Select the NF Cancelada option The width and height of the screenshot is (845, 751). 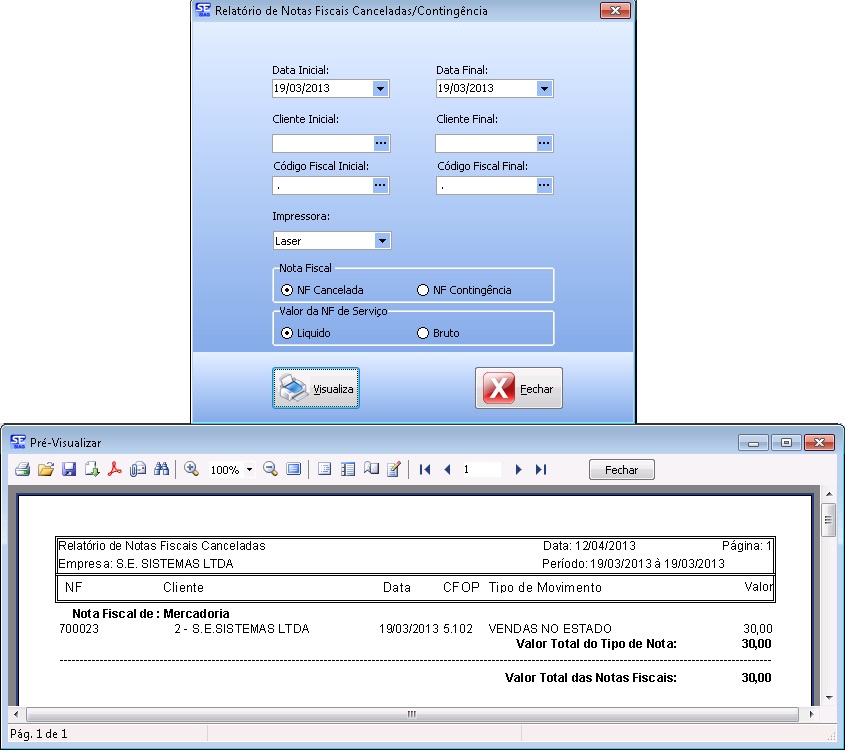coord(288,290)
